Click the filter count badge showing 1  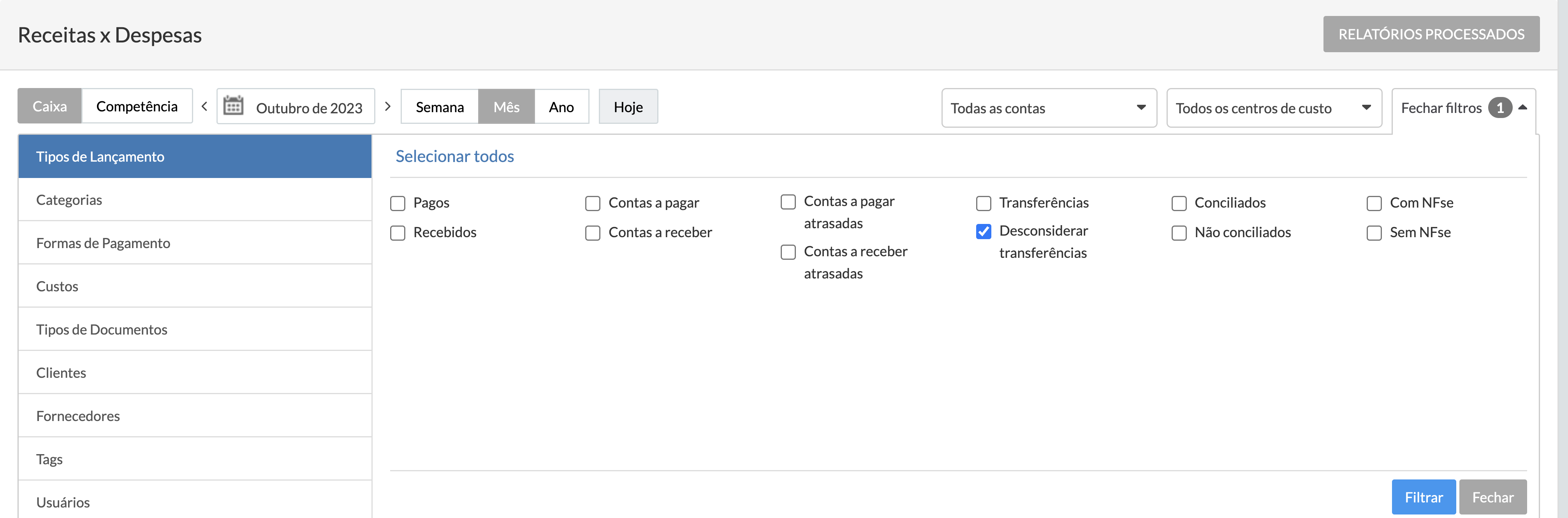[x=1500, y=108]
